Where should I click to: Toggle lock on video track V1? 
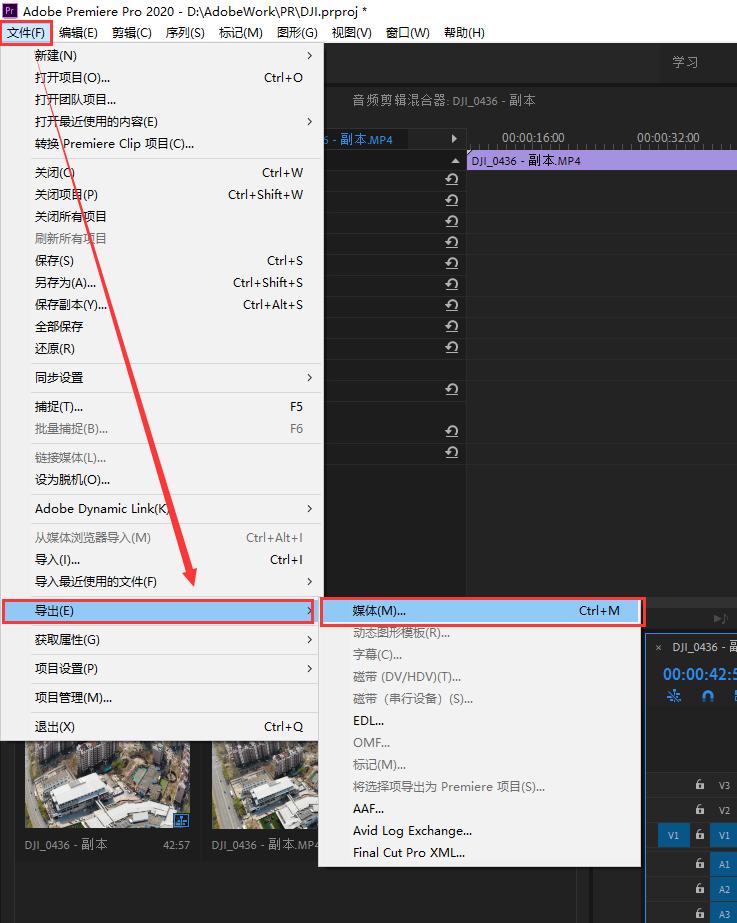pos(699,835)
